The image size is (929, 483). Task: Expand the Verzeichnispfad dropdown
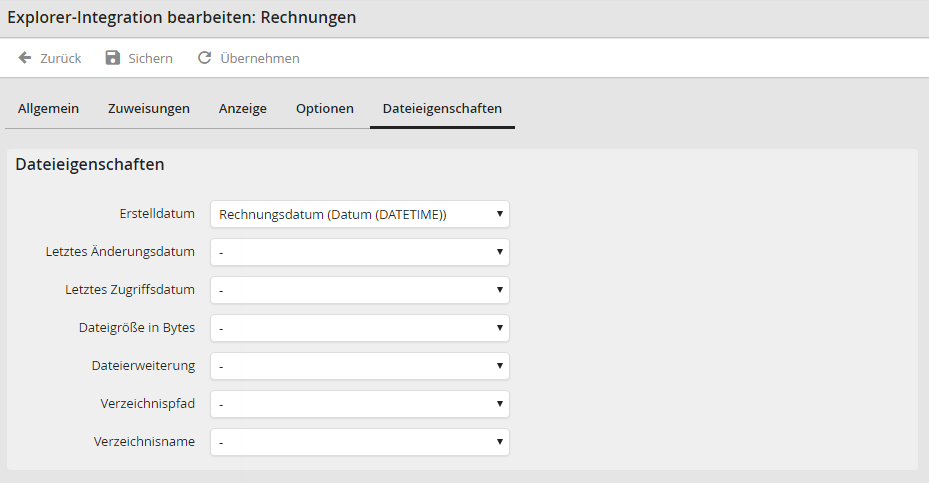[359, 404]
